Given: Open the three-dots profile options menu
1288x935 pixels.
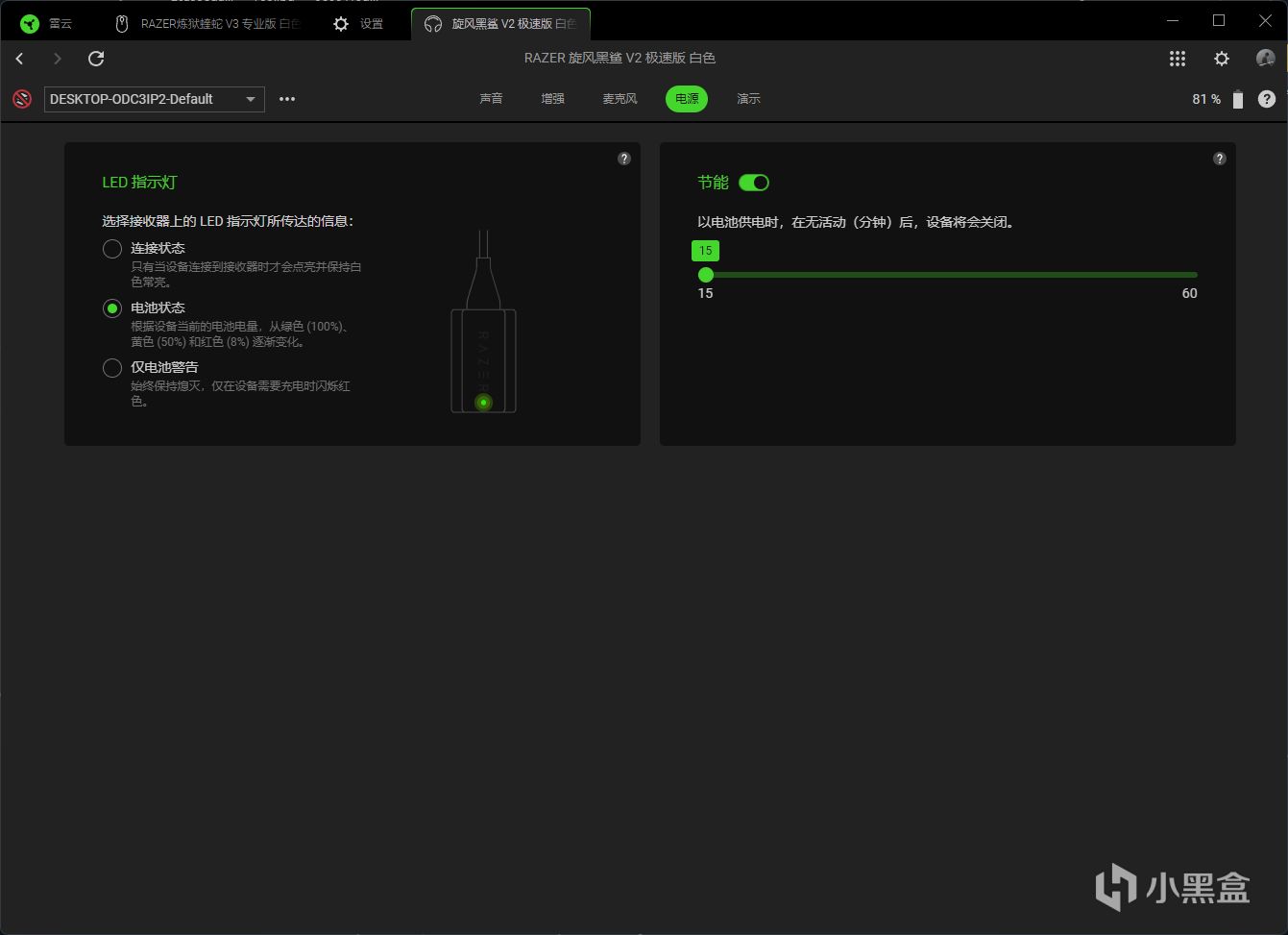Looking at the screenshot, I should [x=287, y=99].
